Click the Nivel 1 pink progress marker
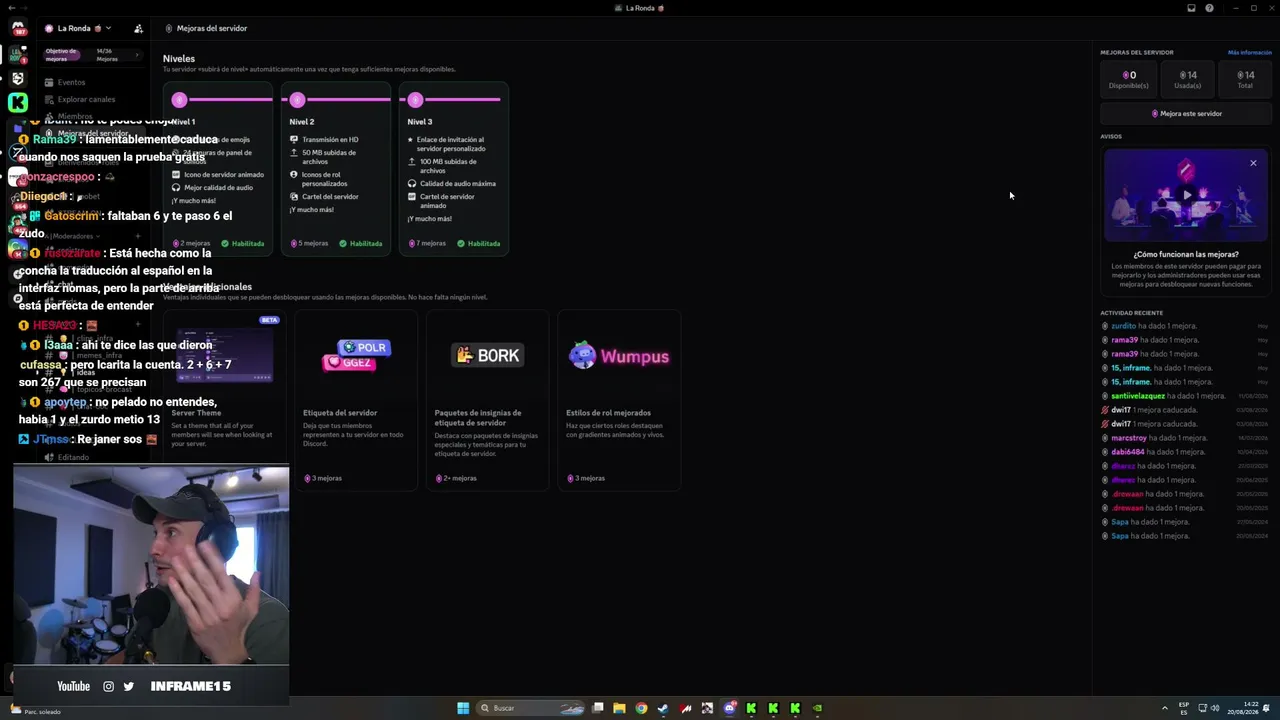 (x=179, y=99)
